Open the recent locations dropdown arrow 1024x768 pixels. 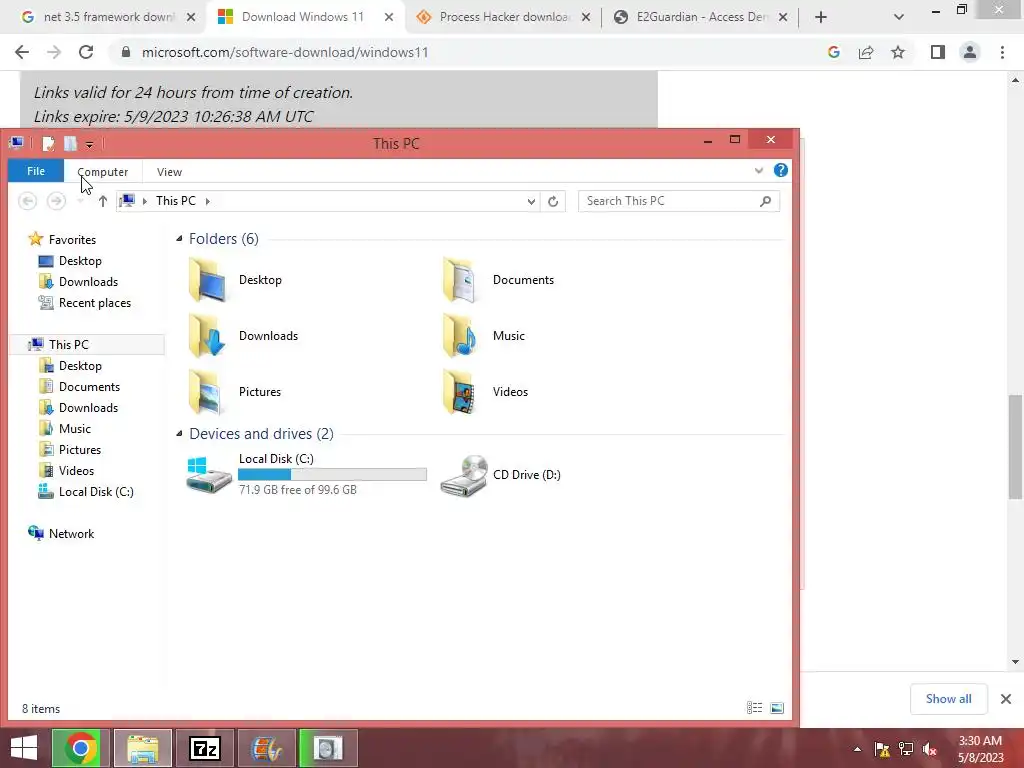point(80,201)
